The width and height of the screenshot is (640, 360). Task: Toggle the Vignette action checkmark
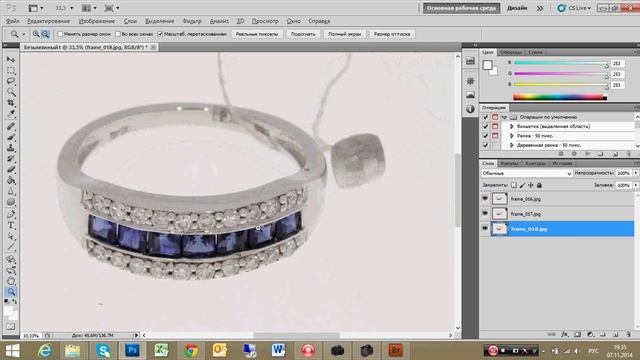[485, 127]
